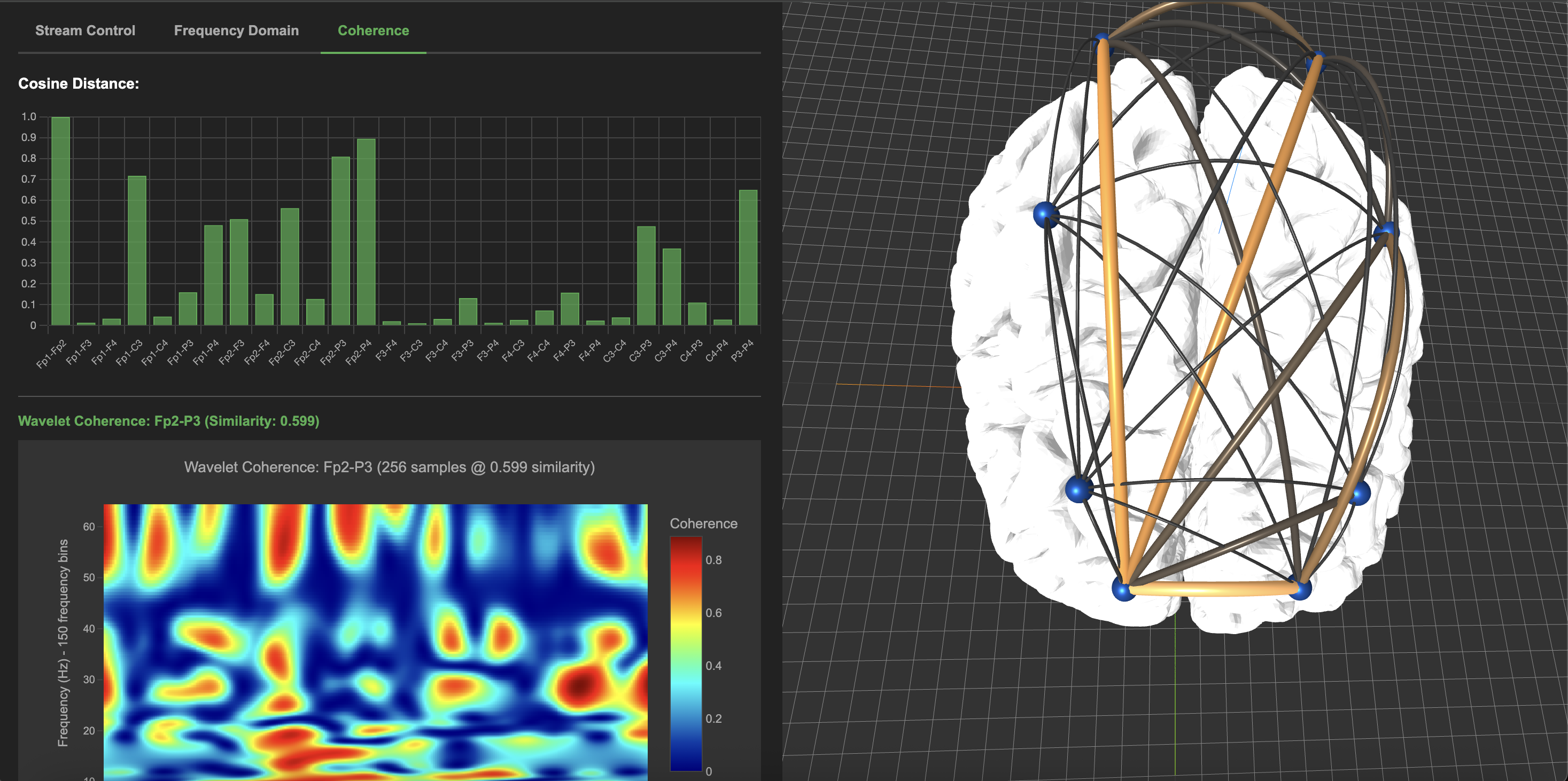1568x781 pixels.
Task: Click the Cosine Distance heading
Action: coord(79,83)
